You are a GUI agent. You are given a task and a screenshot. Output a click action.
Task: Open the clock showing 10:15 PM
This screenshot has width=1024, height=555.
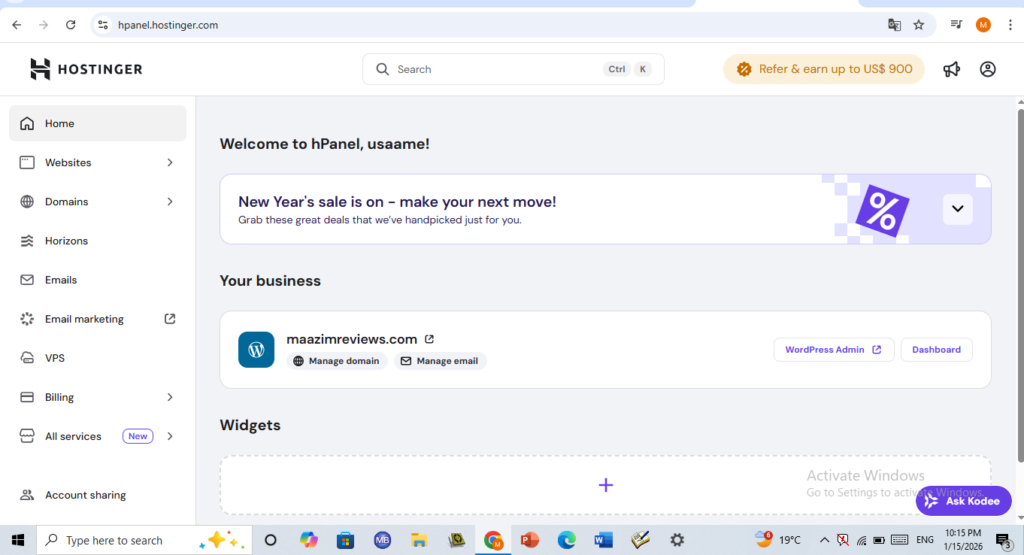pos(963,540)
